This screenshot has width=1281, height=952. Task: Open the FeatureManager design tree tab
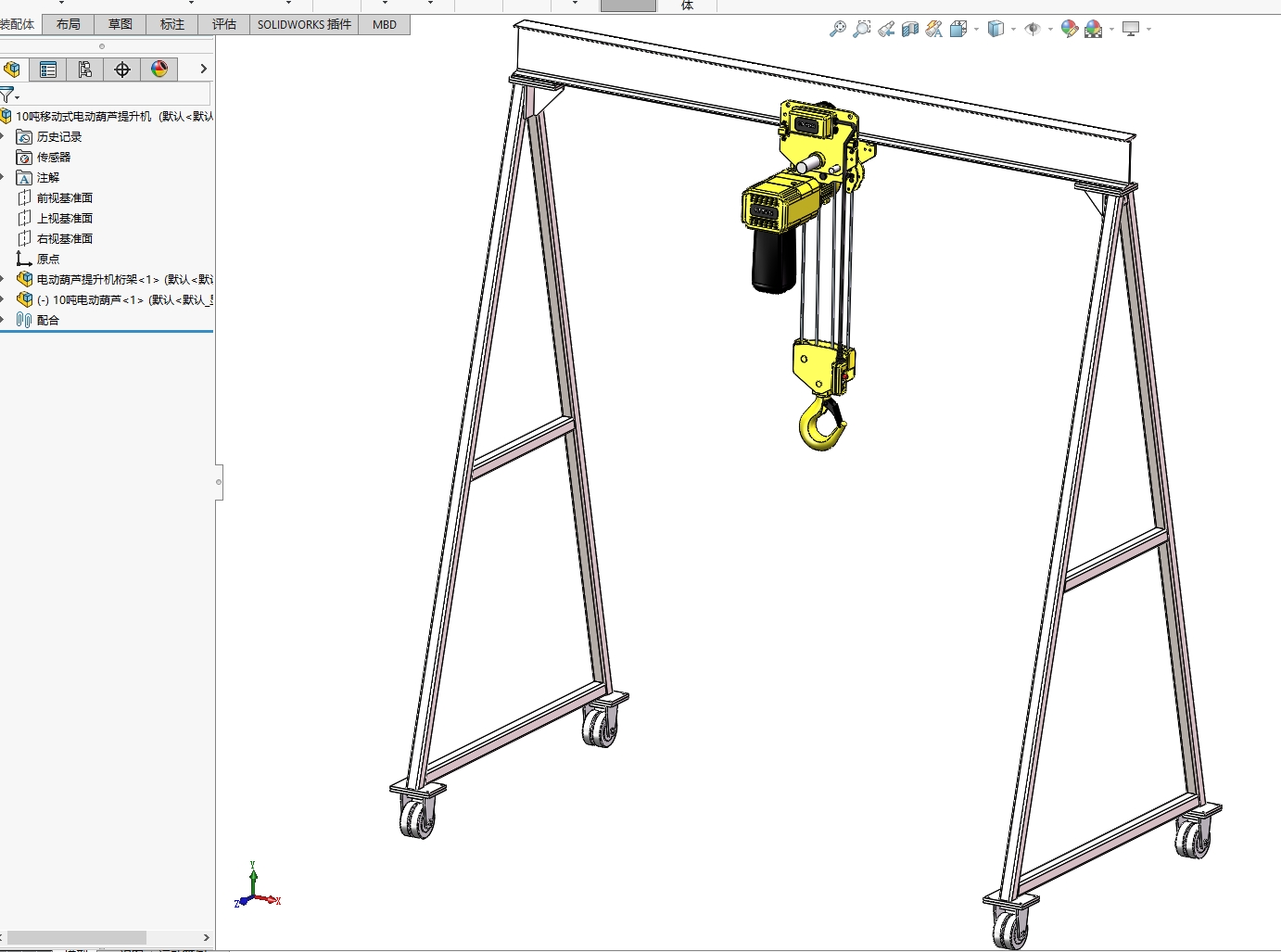[12, 70]
